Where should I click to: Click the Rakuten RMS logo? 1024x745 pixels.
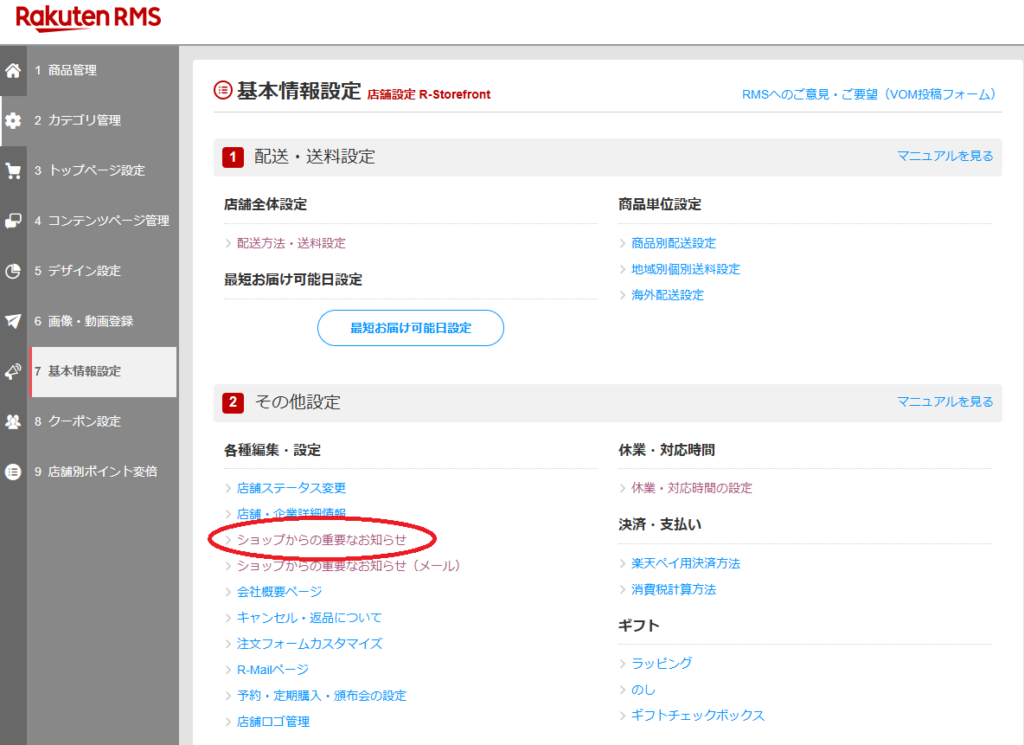point(88,19)
